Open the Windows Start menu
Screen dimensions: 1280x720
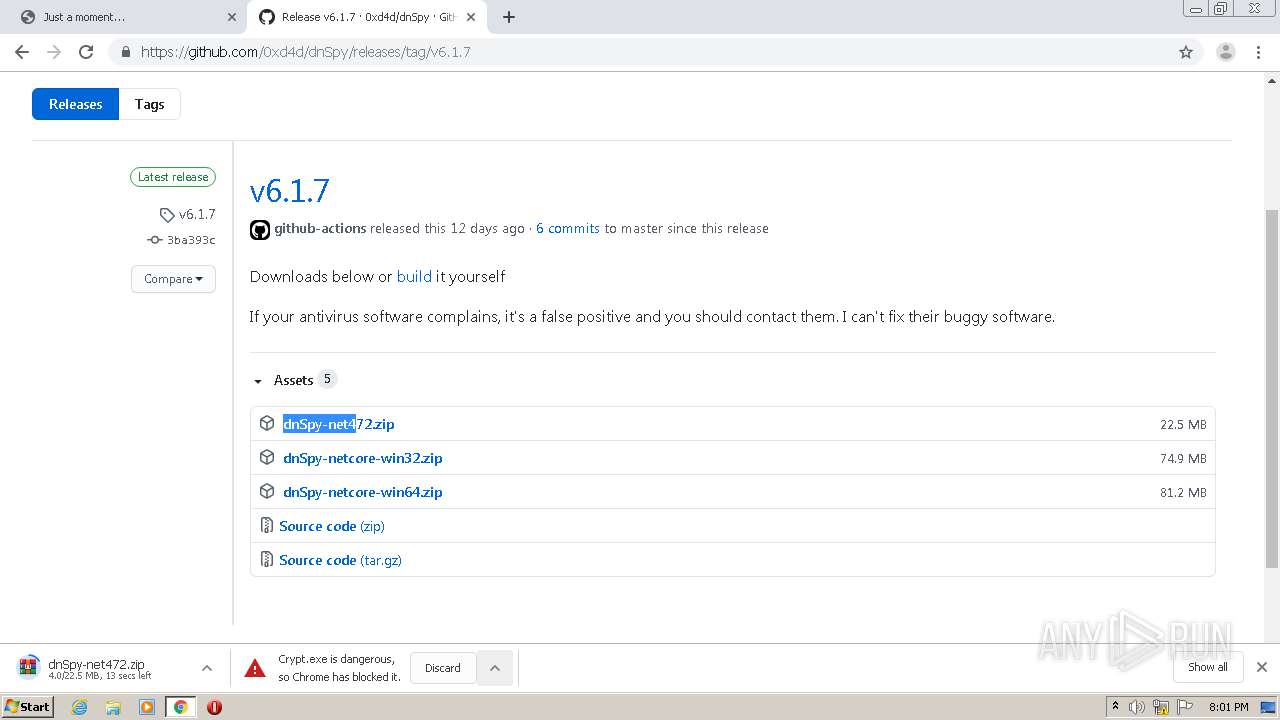[x=27, y=707]
